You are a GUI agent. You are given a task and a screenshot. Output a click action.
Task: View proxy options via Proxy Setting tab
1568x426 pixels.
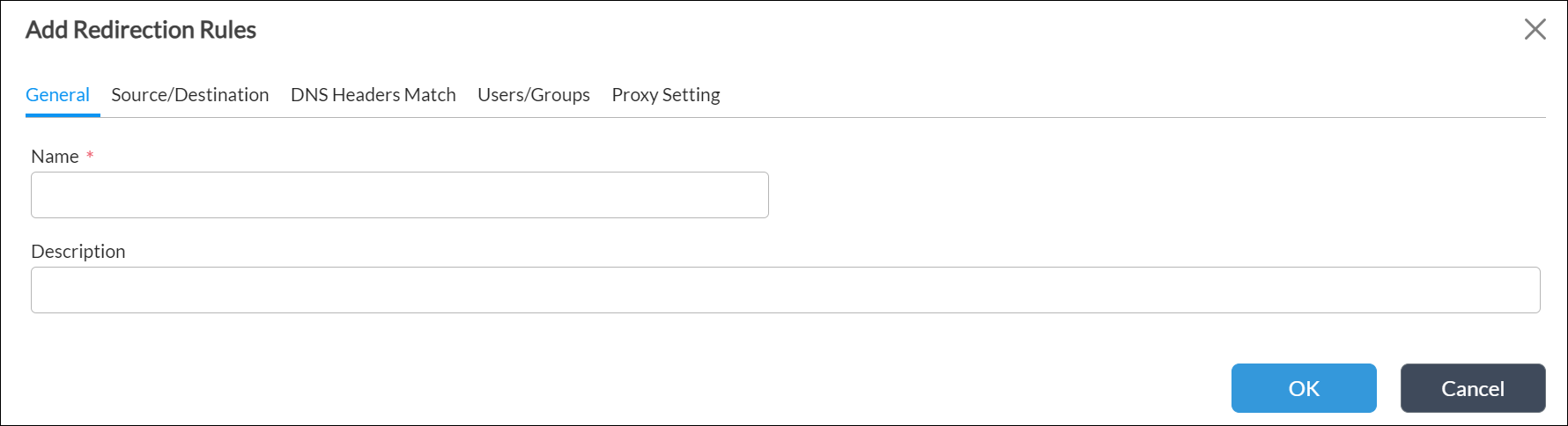pos(665,95)
